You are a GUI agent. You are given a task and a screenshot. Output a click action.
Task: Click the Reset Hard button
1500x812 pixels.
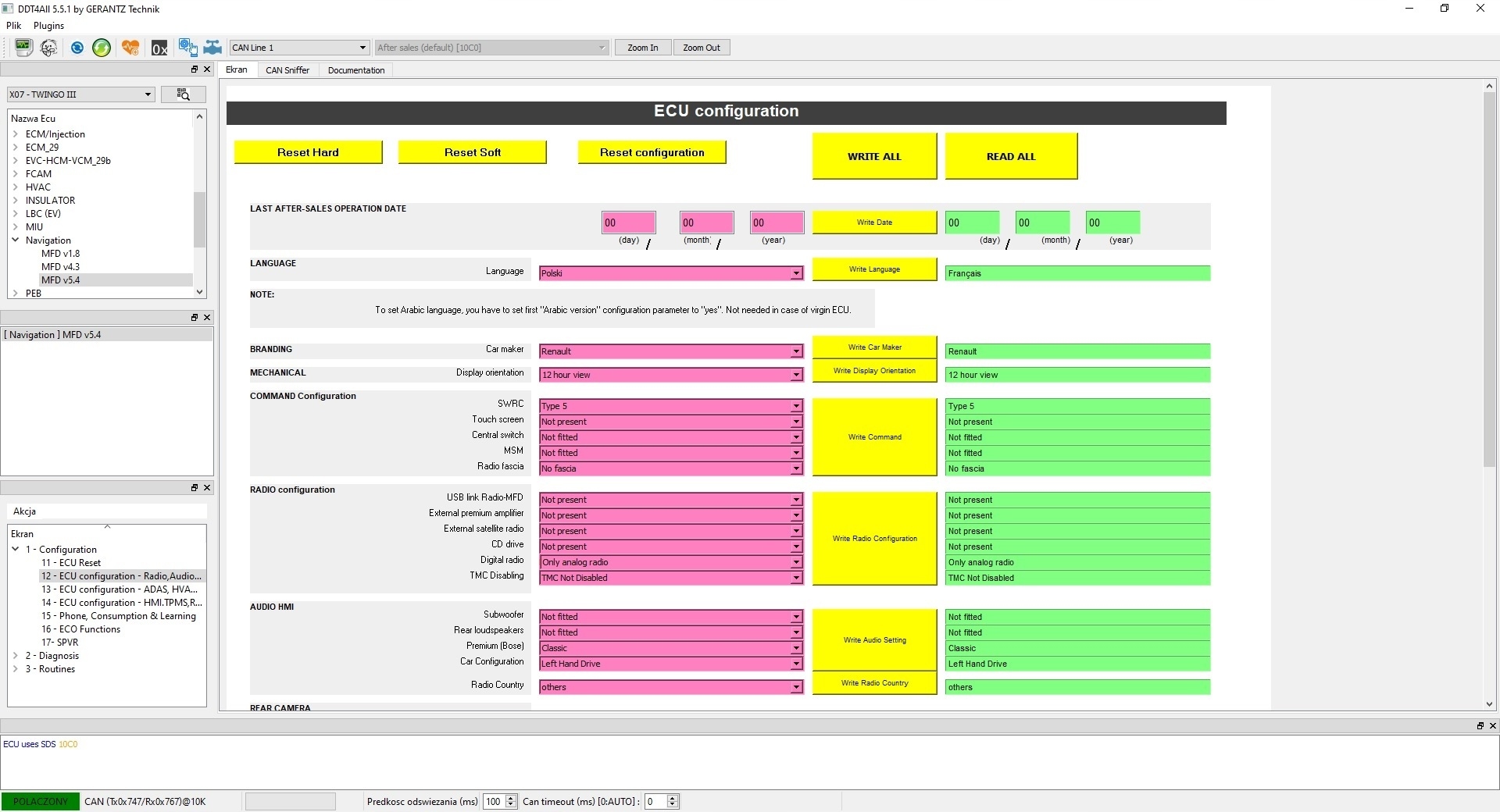pyautogui.click(x=308, y=152)
